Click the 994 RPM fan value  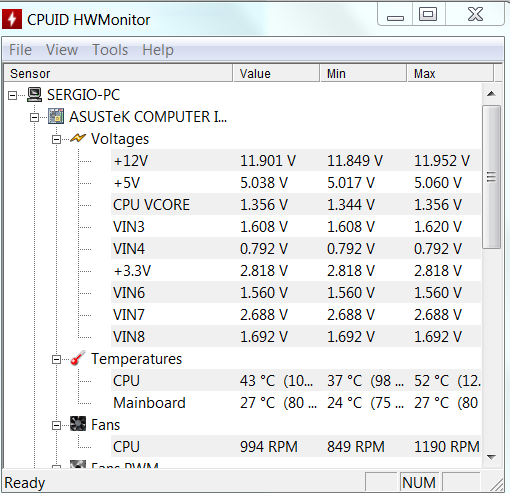point(269,447)
